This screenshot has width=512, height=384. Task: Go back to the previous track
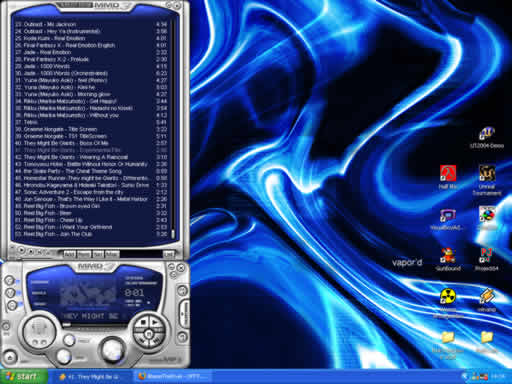point(143,341)
